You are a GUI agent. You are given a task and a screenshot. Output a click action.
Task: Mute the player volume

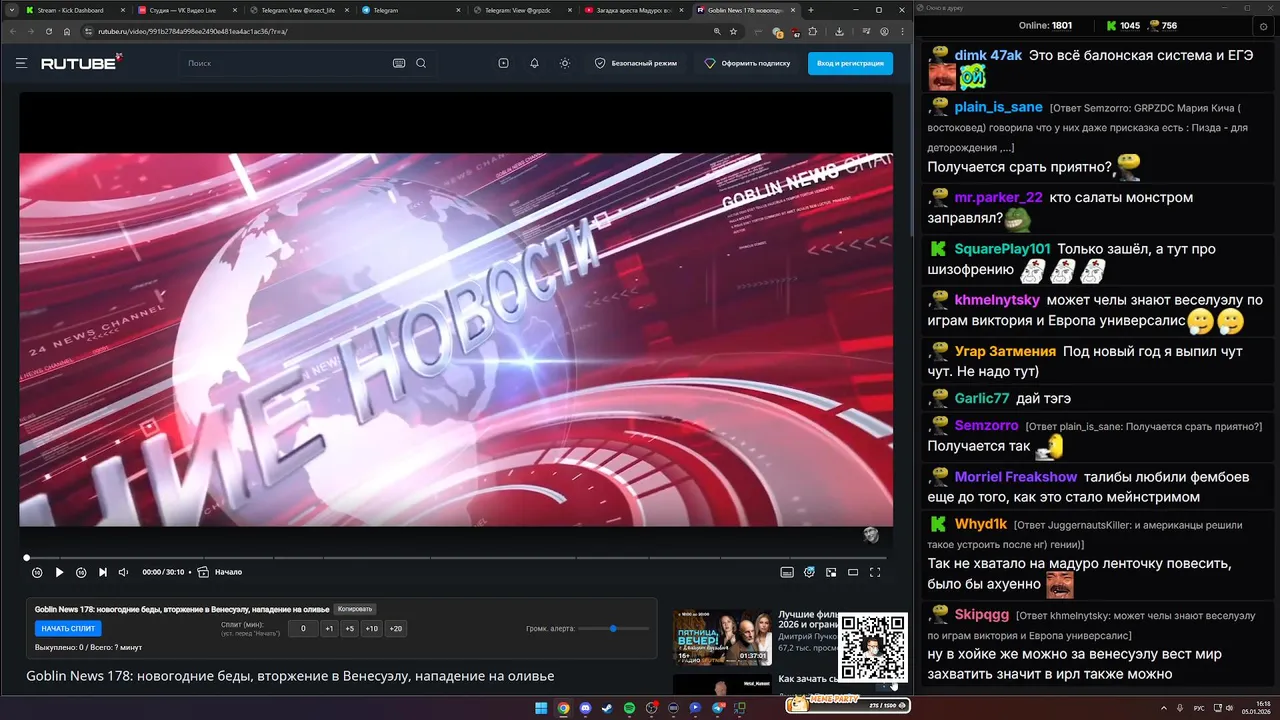(124, 572)
